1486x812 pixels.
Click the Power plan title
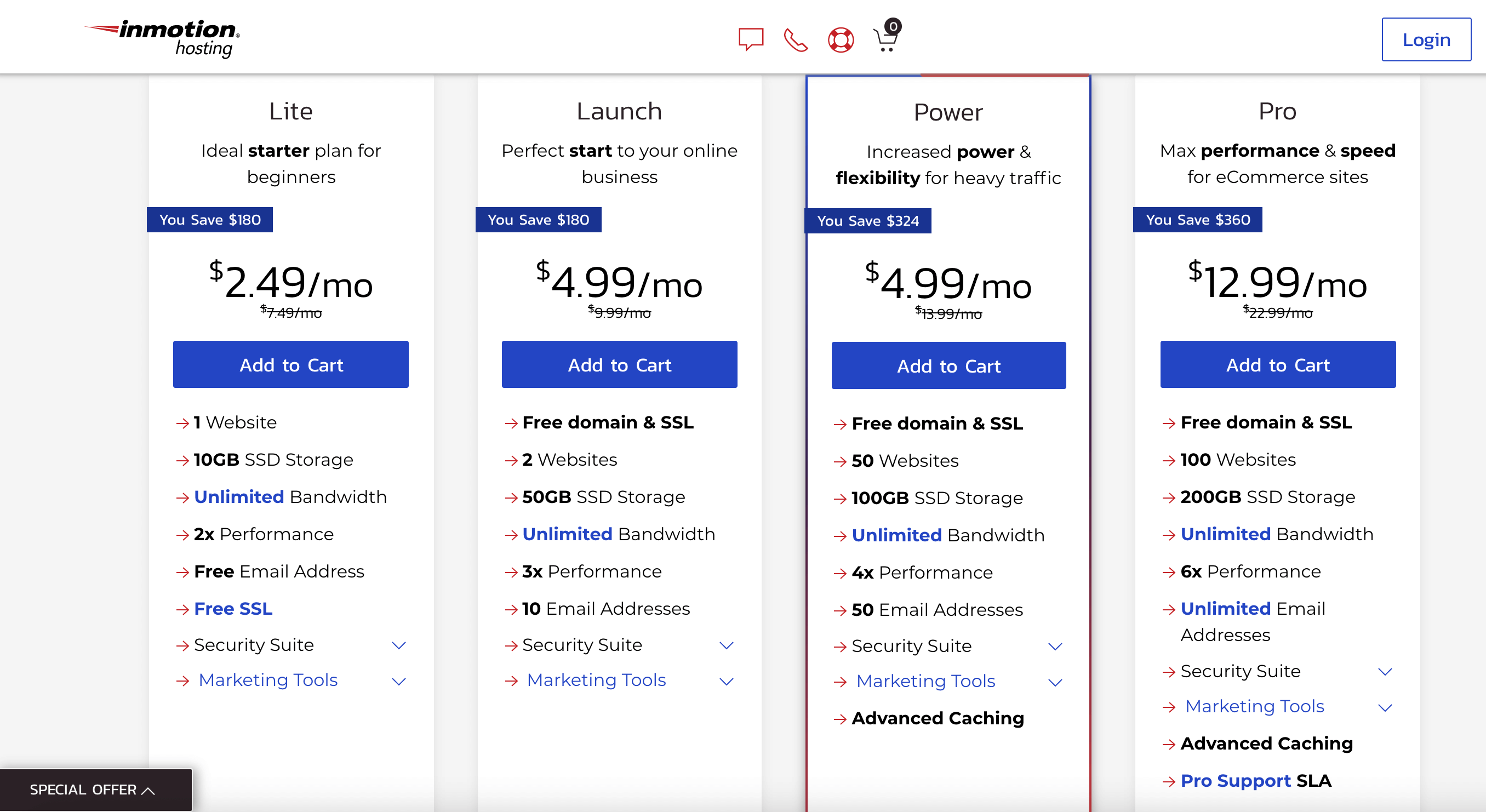point(948,112)
